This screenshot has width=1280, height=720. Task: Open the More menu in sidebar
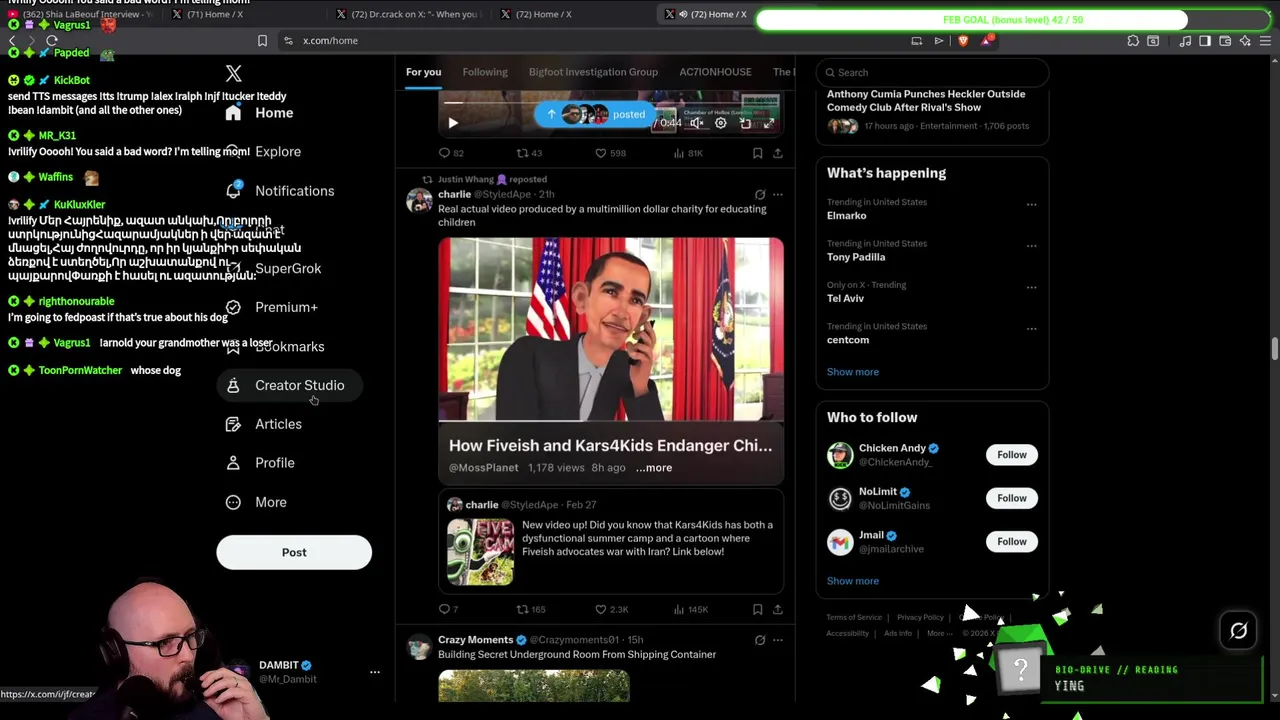click(258, 502)
